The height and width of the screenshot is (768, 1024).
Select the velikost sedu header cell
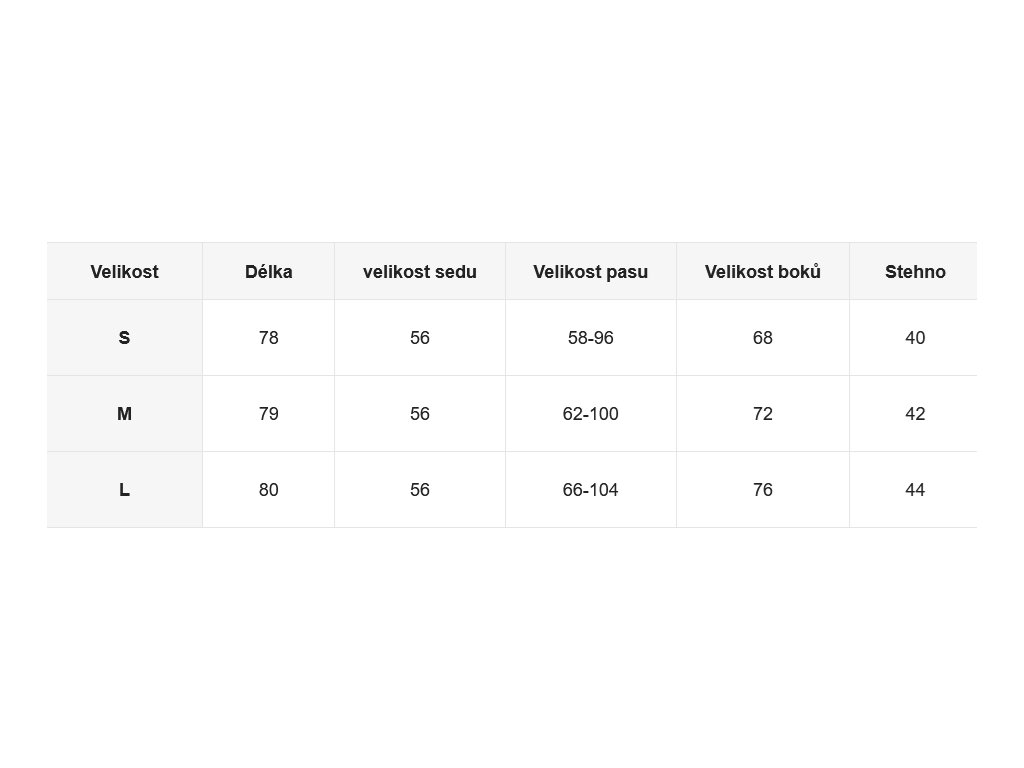point(420,272)
